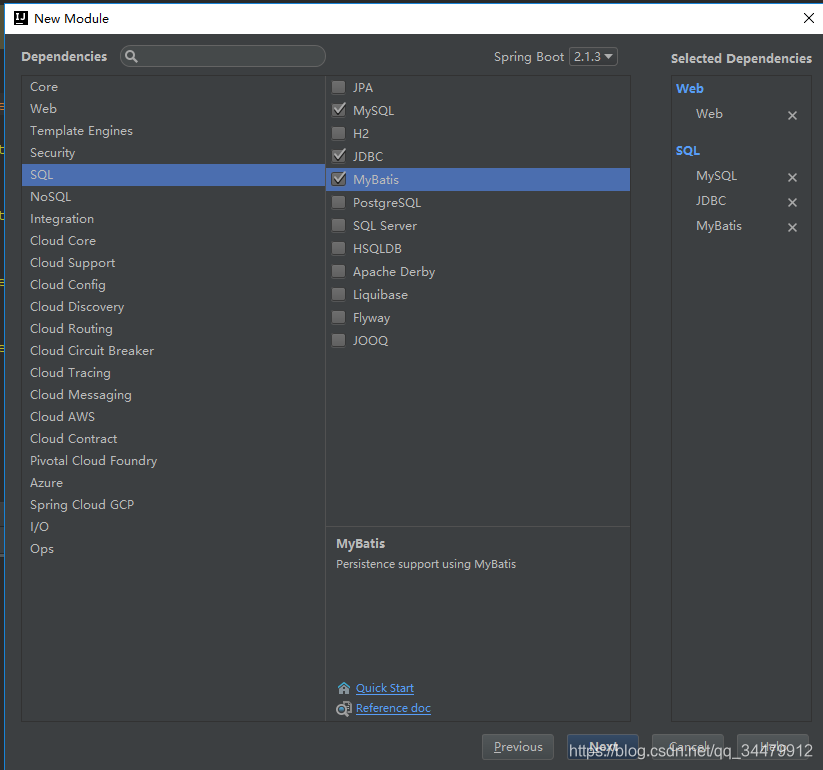Screen dimensions: 823x770
Task: Open the Spring Boot version dropdown
Action: coord(593,57)
